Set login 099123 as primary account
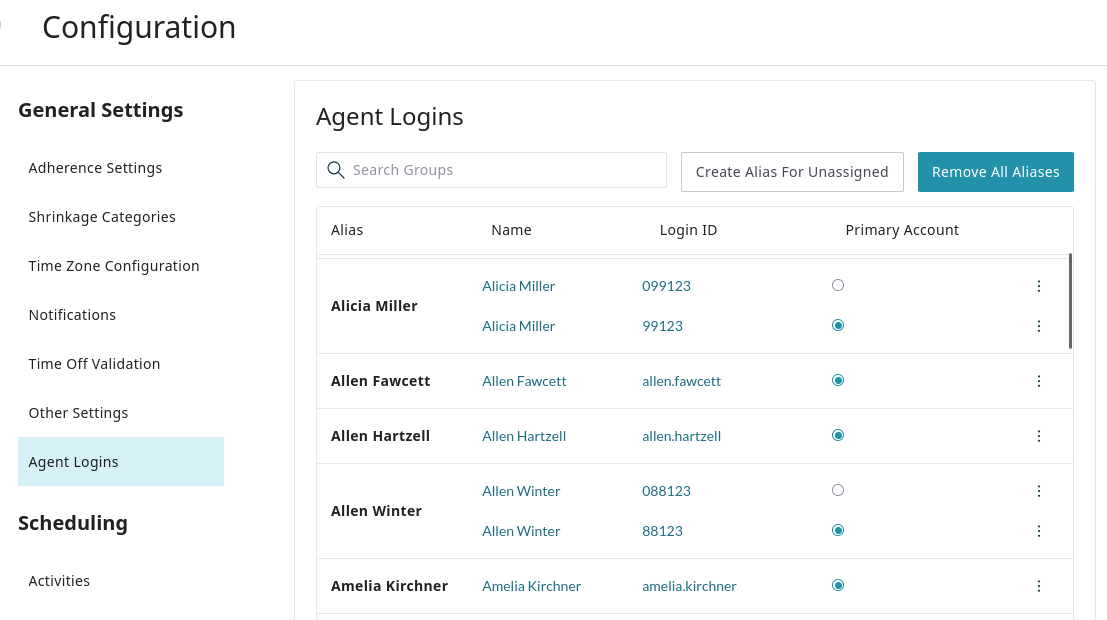The image size is (1107, 620). point(838,285)
